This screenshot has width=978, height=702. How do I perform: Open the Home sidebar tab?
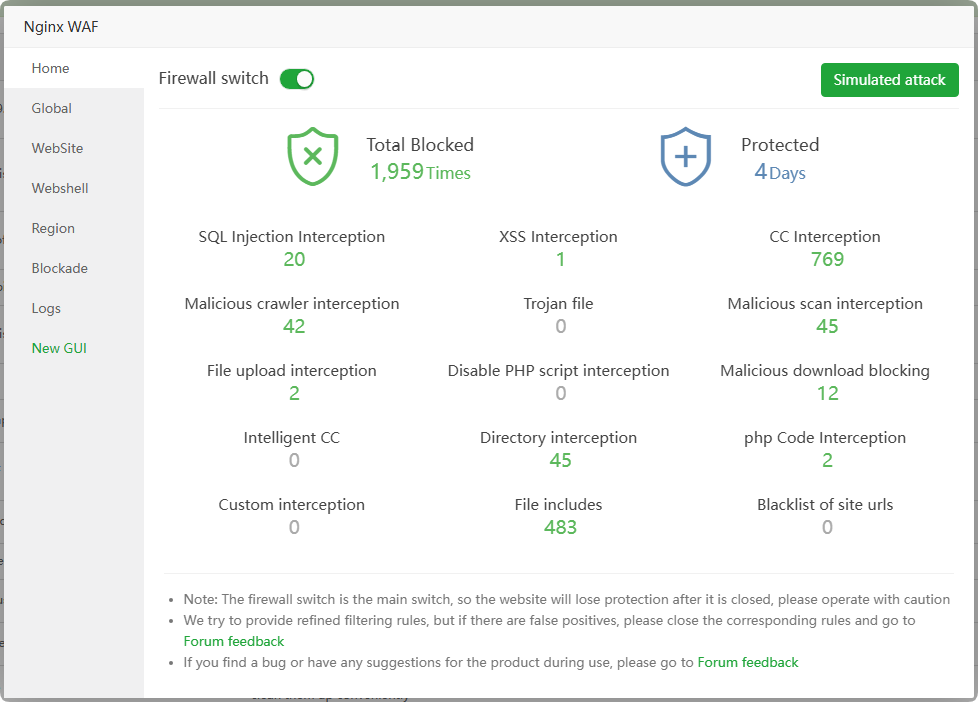tap(50, 68)
